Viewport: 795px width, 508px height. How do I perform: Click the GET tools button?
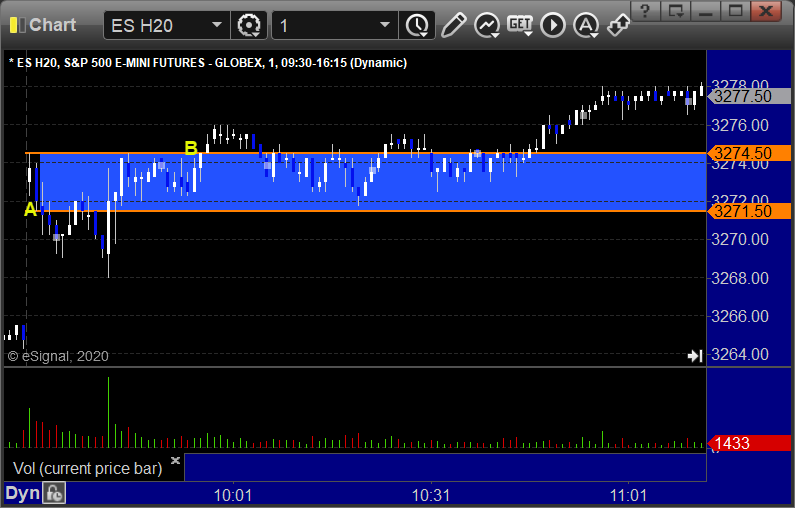pyautogui.click(x=520, y=25)
